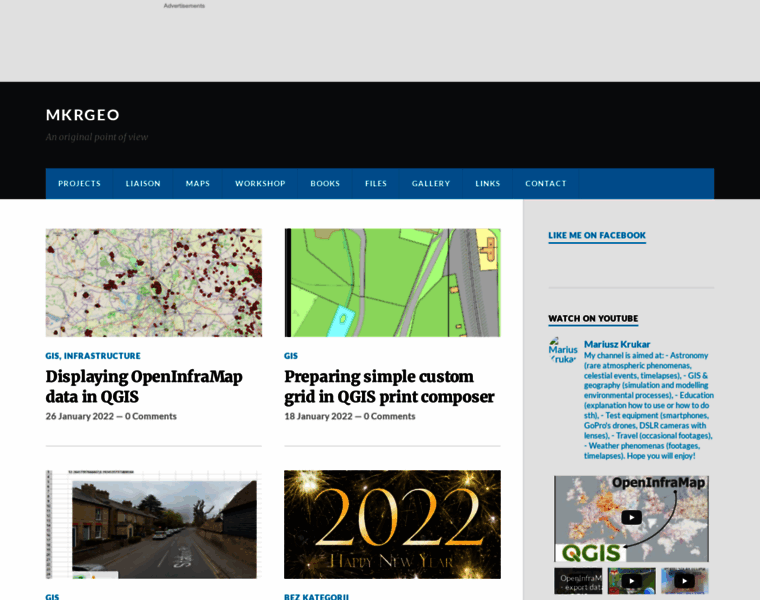Screen dimensions: 760x600
Task: Select GIS category under street view thumbnail
Action: click(52, 597)
